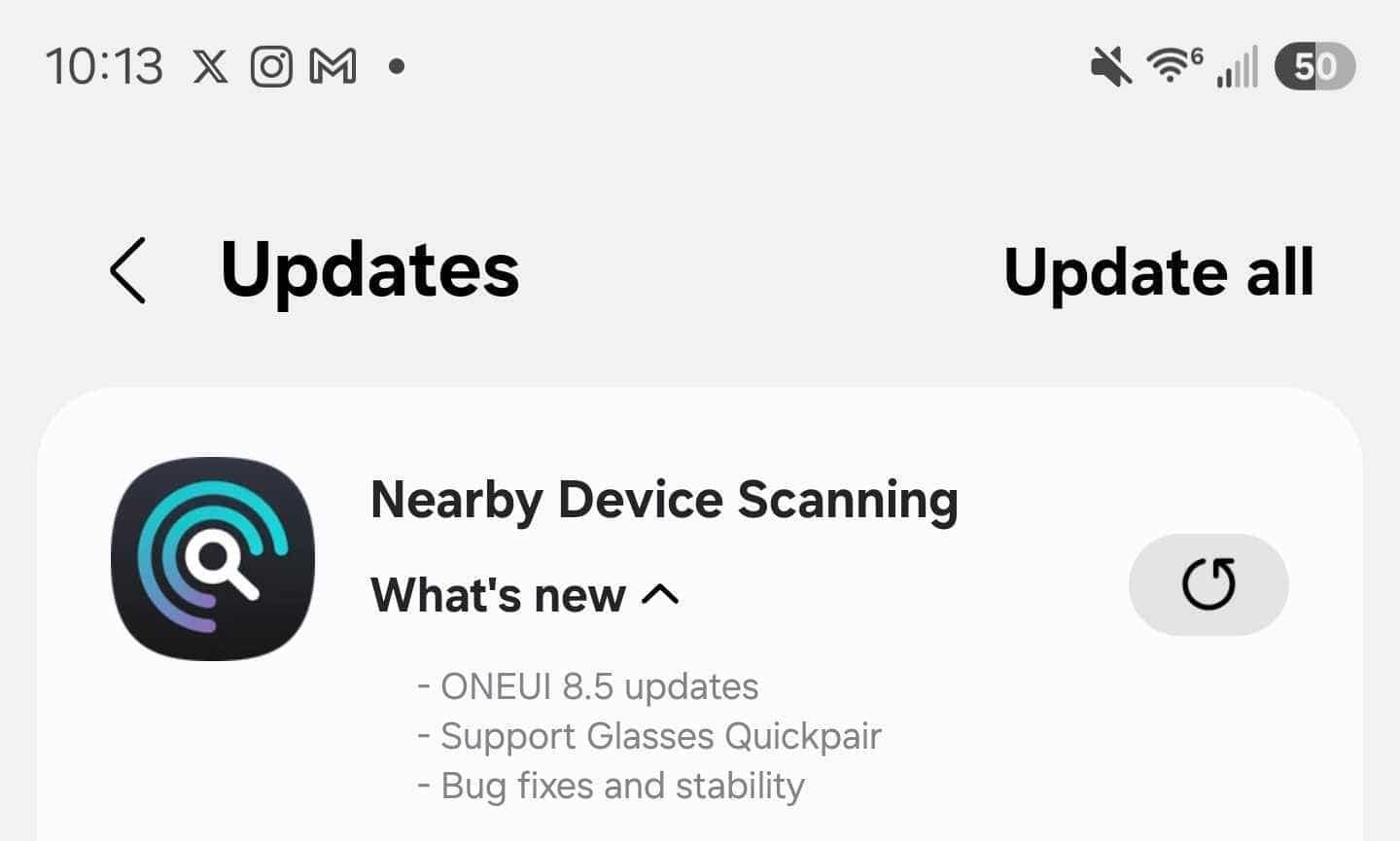1400x841 pixels.
Task: Tap the cellular signal bars icon
Action: [x=1237, y=67]
